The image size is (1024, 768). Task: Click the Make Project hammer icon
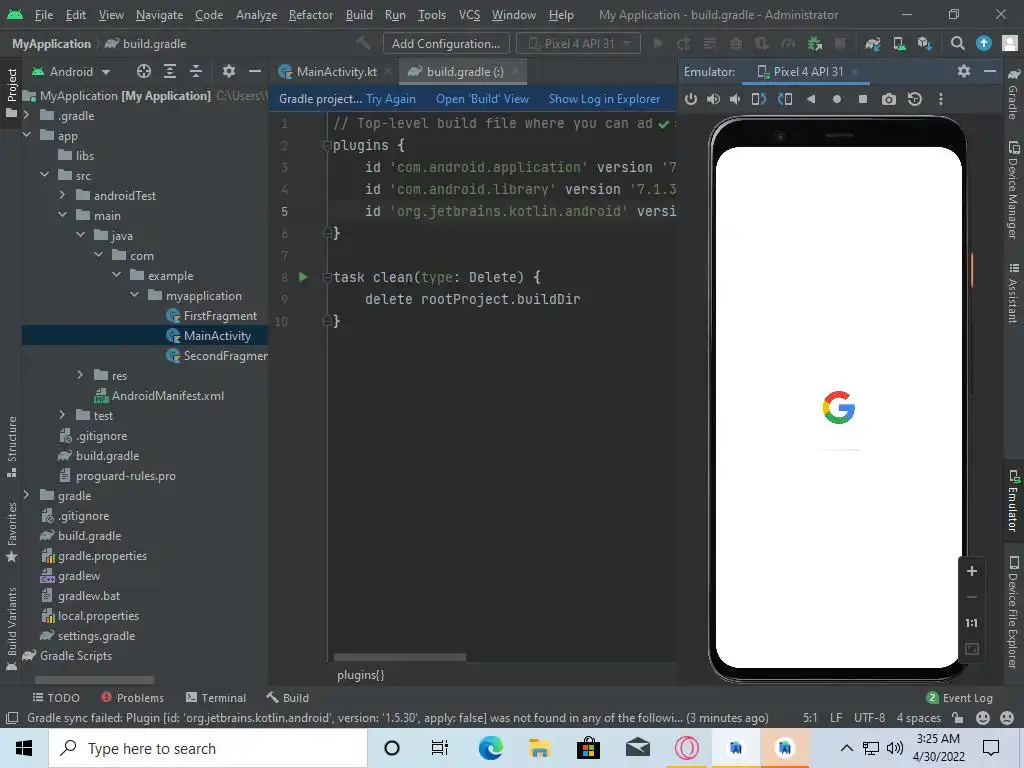pyautogui.click(x=363, y=44)
